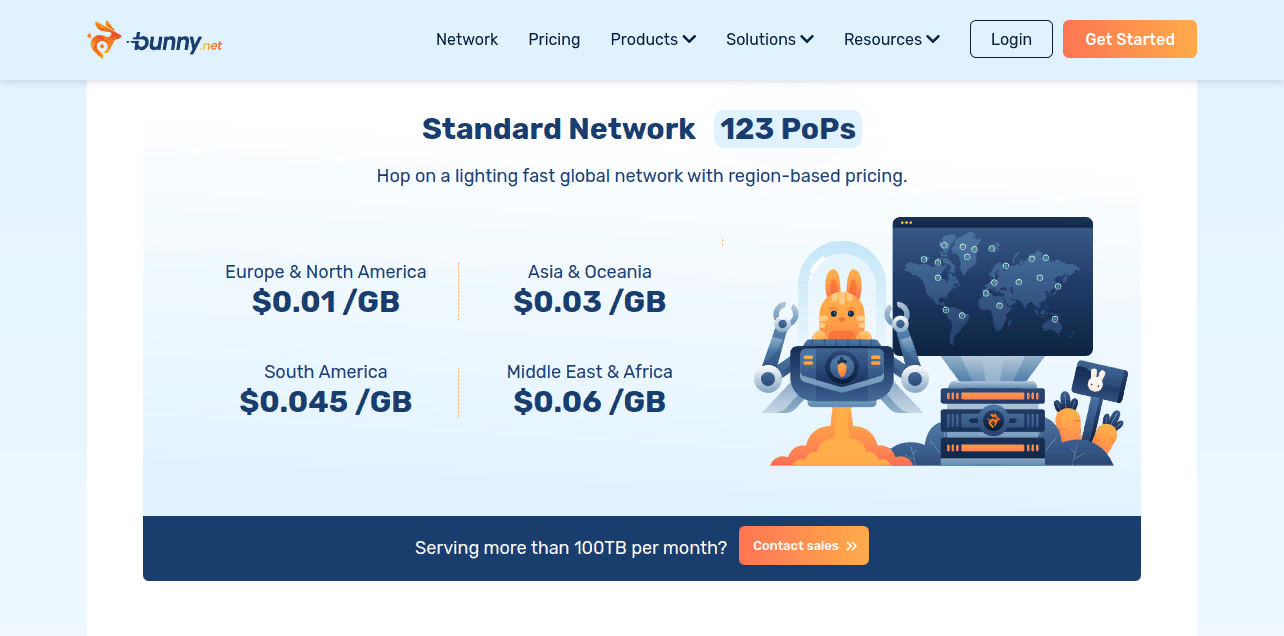Click the white rabbit flag icon

(1098, 381)
